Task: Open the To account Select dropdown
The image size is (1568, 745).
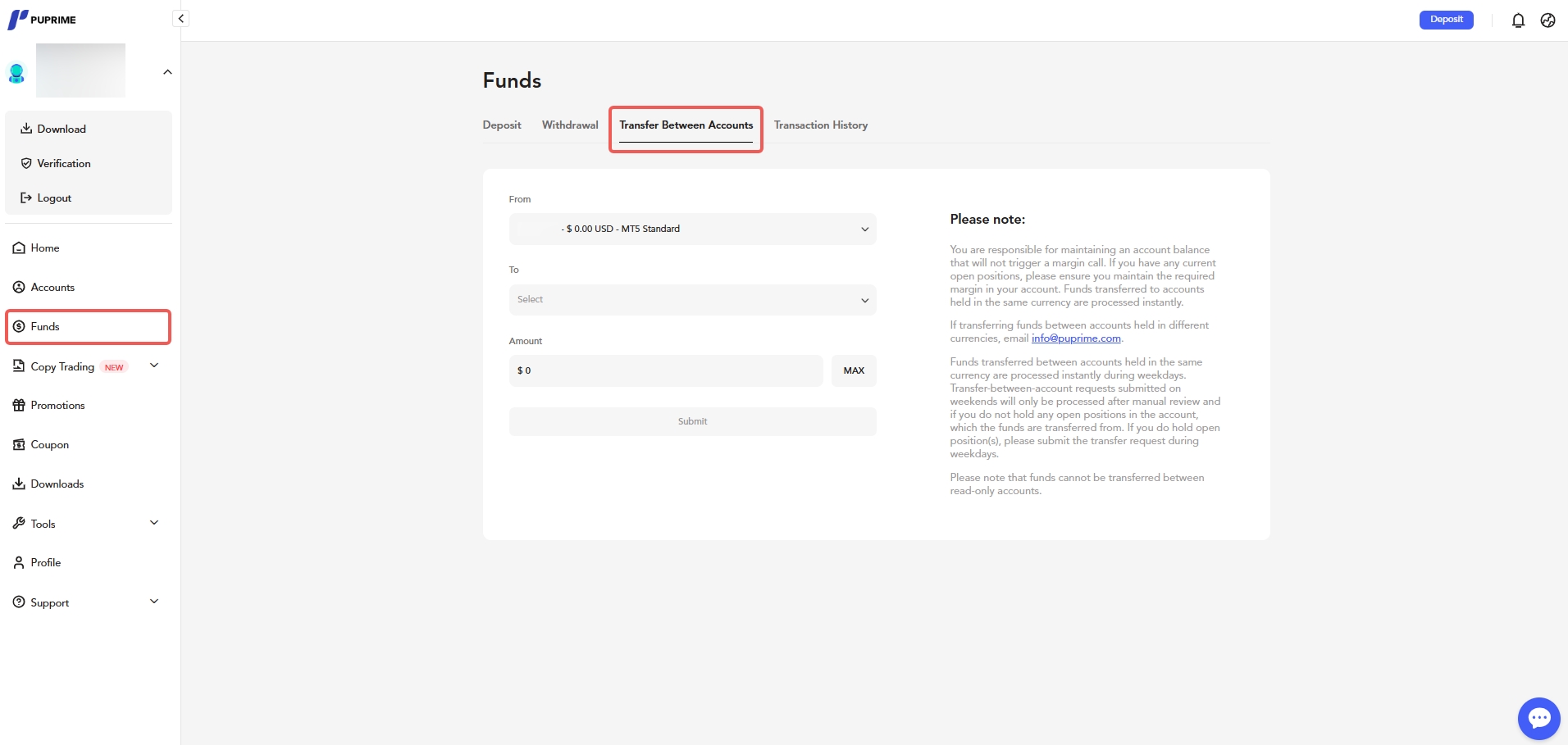Action: (x=692, y=300)
